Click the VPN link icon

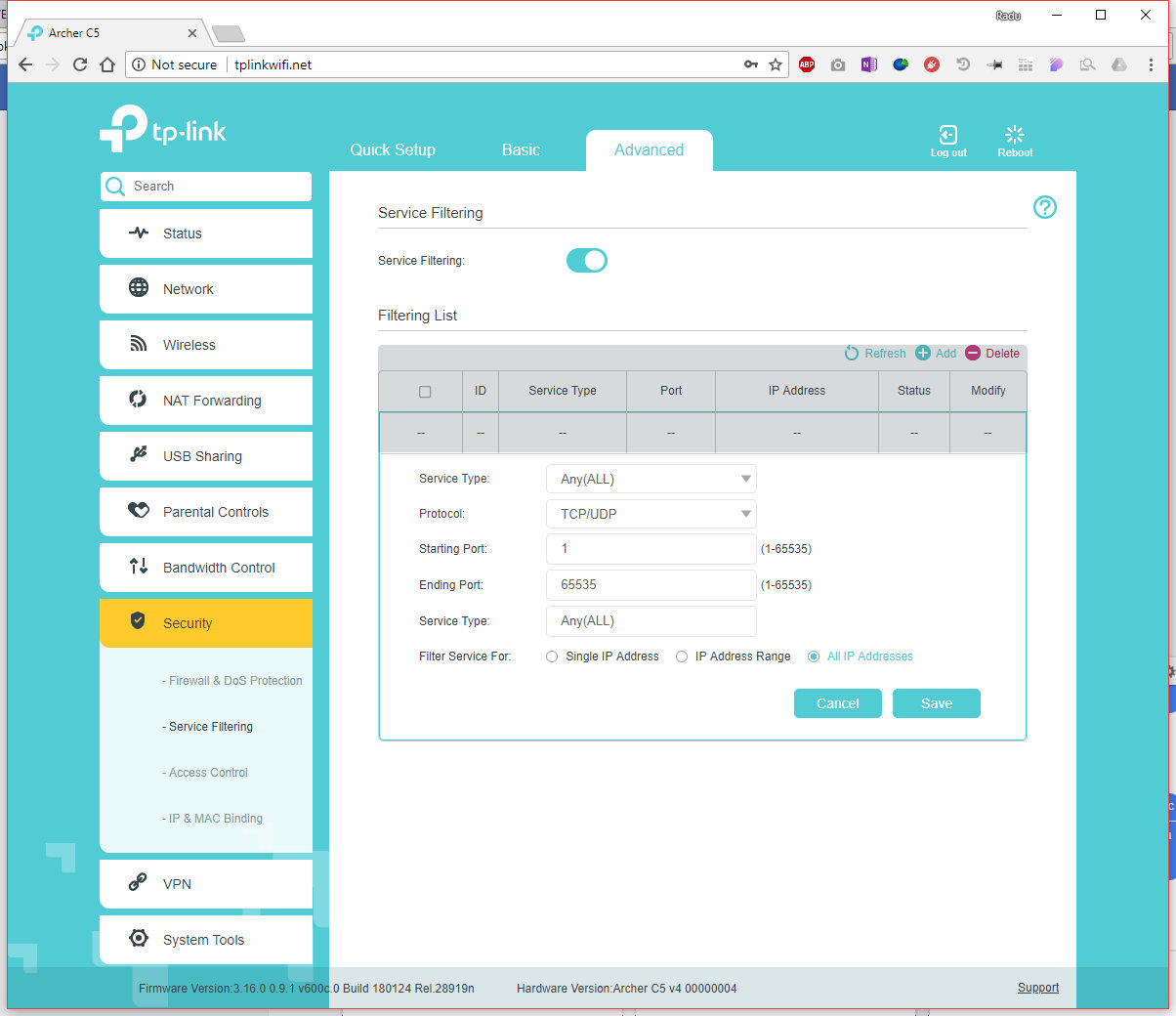[x=139, y=883]
